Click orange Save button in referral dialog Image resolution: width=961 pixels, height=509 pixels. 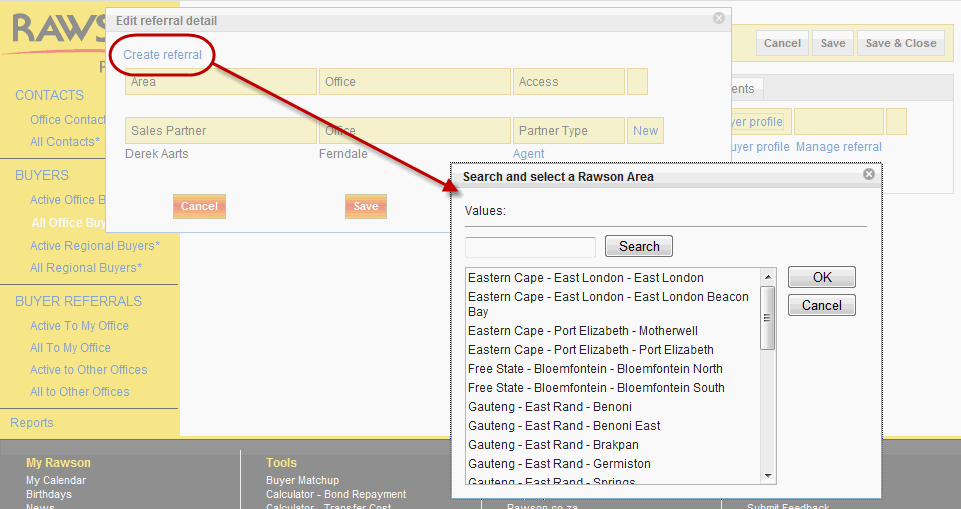tap(366, 206)
